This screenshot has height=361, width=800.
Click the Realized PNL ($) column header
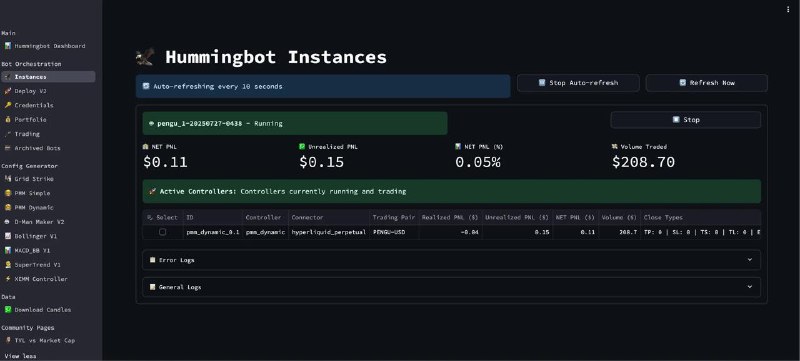coord(450,218)
